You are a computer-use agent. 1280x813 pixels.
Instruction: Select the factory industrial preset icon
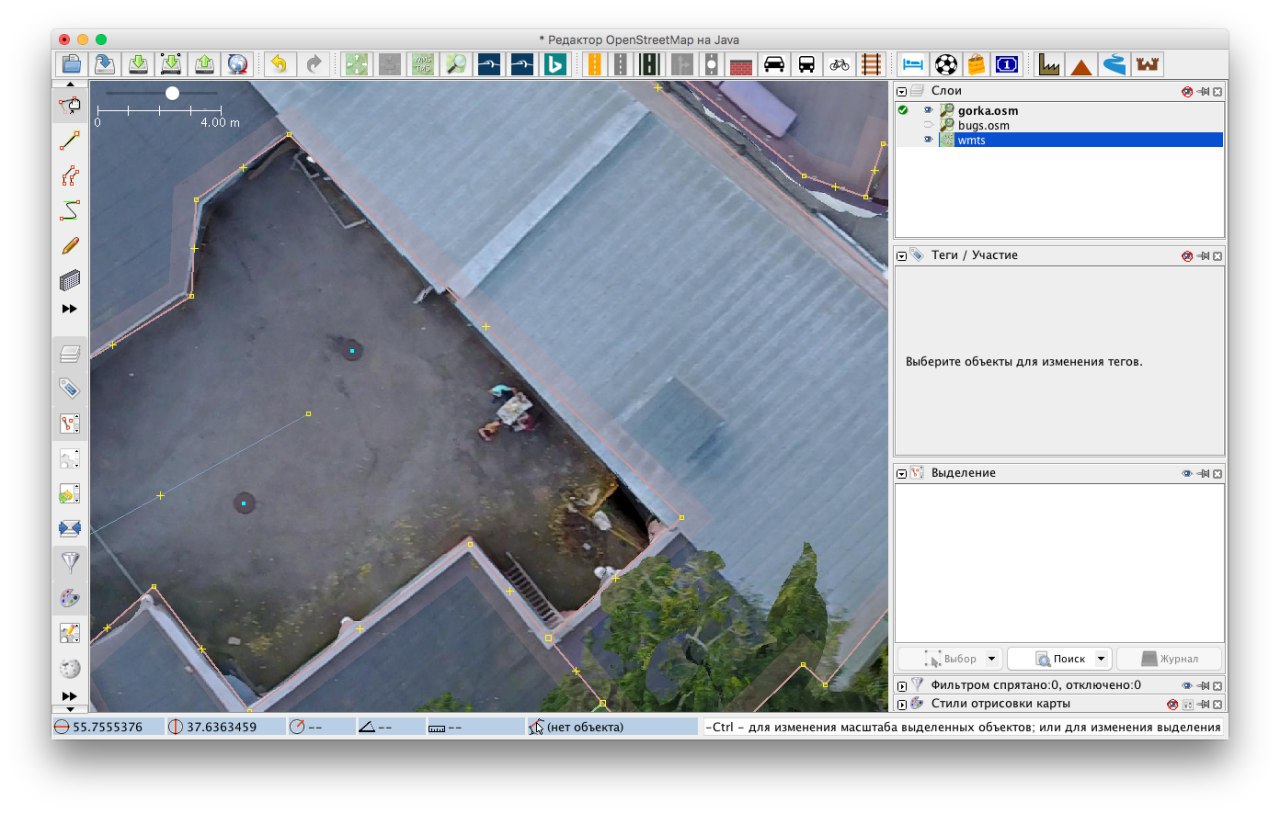tap(1049, 64)
